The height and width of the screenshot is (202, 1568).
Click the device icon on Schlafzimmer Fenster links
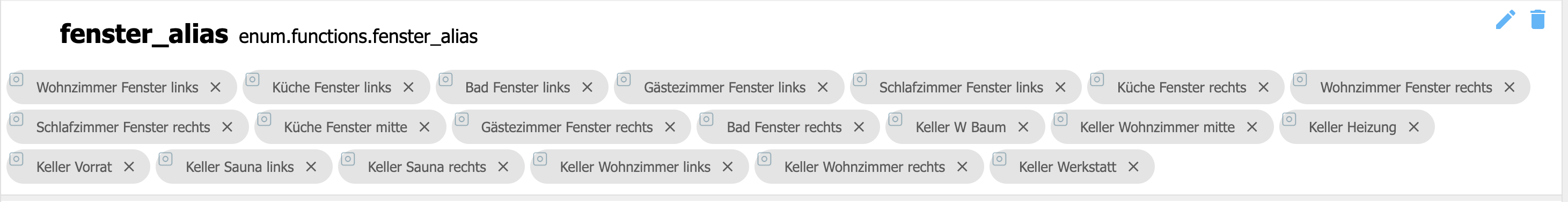(860, 80)
